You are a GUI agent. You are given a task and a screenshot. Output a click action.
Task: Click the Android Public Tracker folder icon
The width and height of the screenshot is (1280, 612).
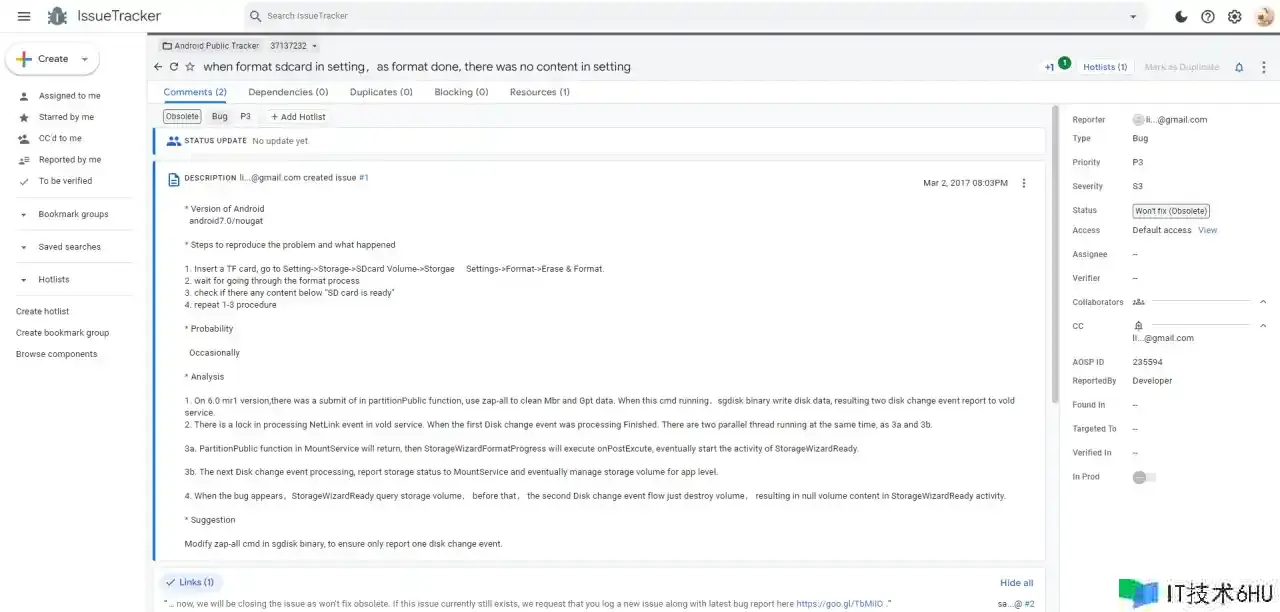[x=166, y=46]
